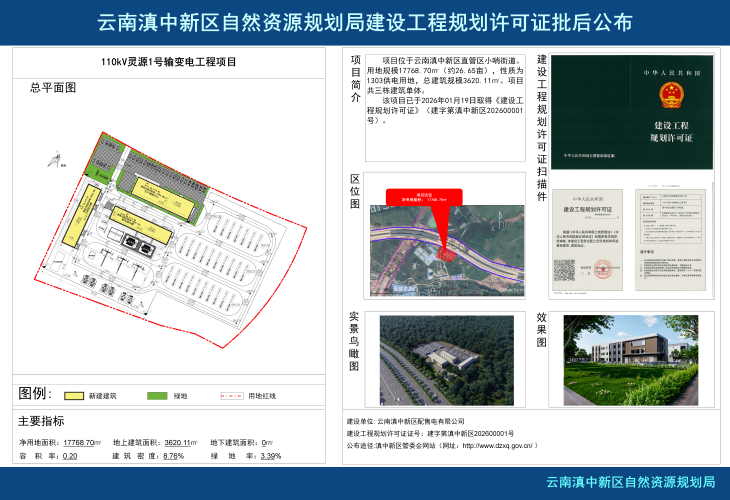
Task: Click the red callout label on location map
Action: point(424,197)
